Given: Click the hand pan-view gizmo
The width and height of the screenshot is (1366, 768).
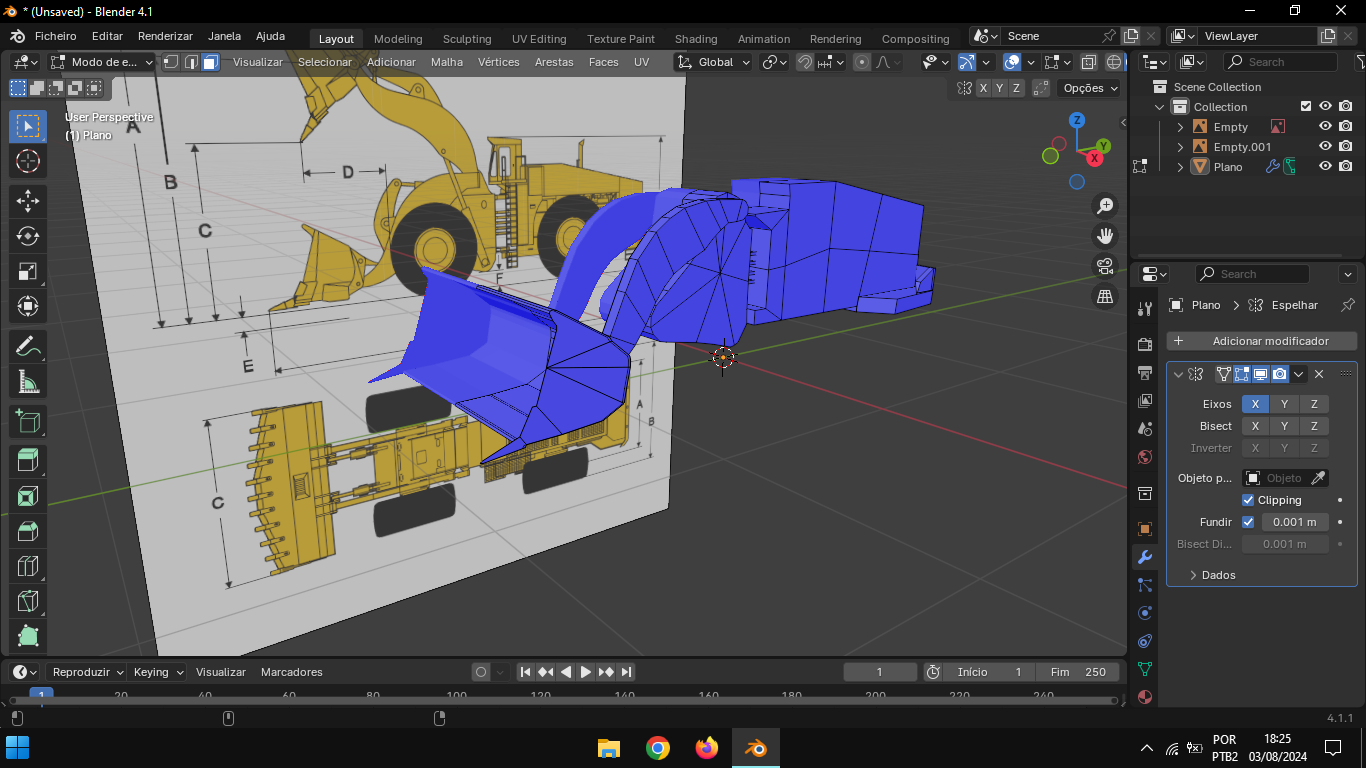Looking at the screenshot, I should (x=1105, y=236).
